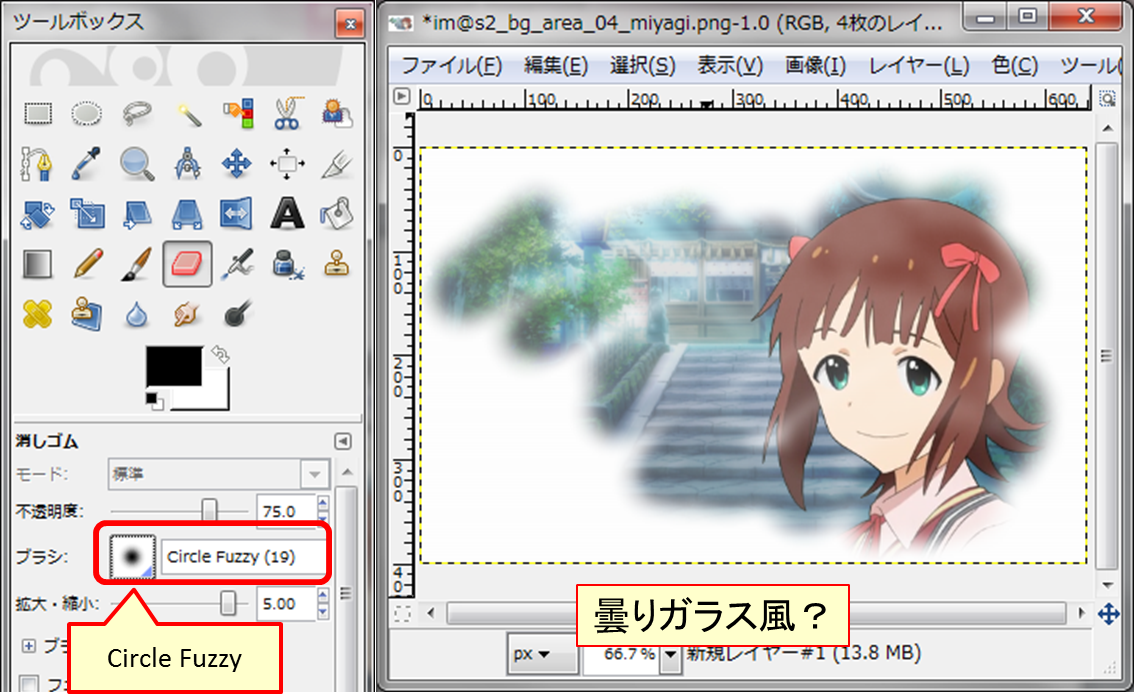Select the Pencil tool
This screenshot has height=694, width=1134.
tap(87, 265)
